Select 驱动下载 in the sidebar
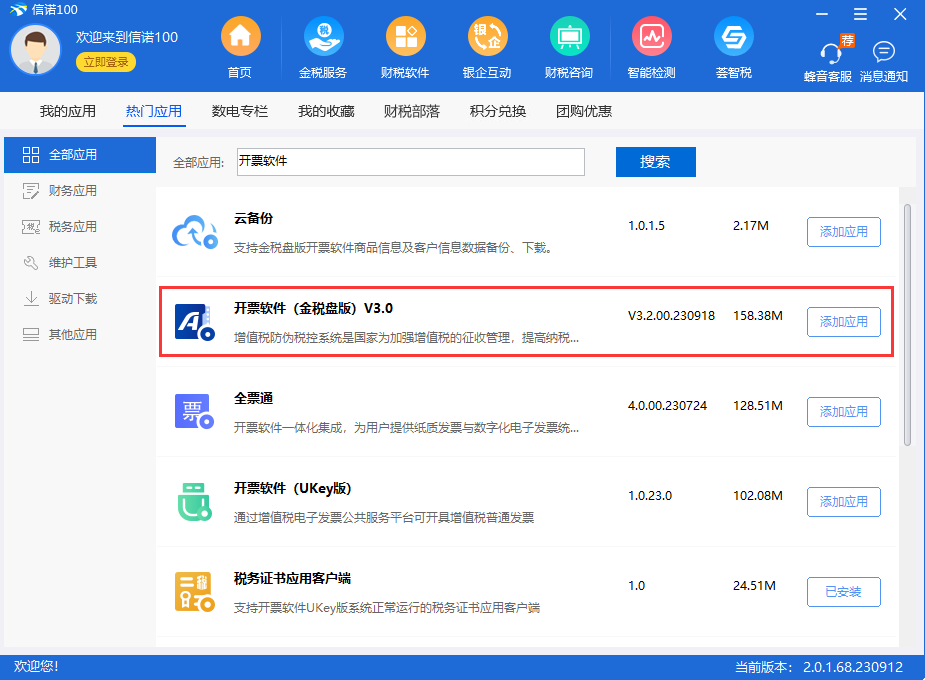 click(80, 299)
